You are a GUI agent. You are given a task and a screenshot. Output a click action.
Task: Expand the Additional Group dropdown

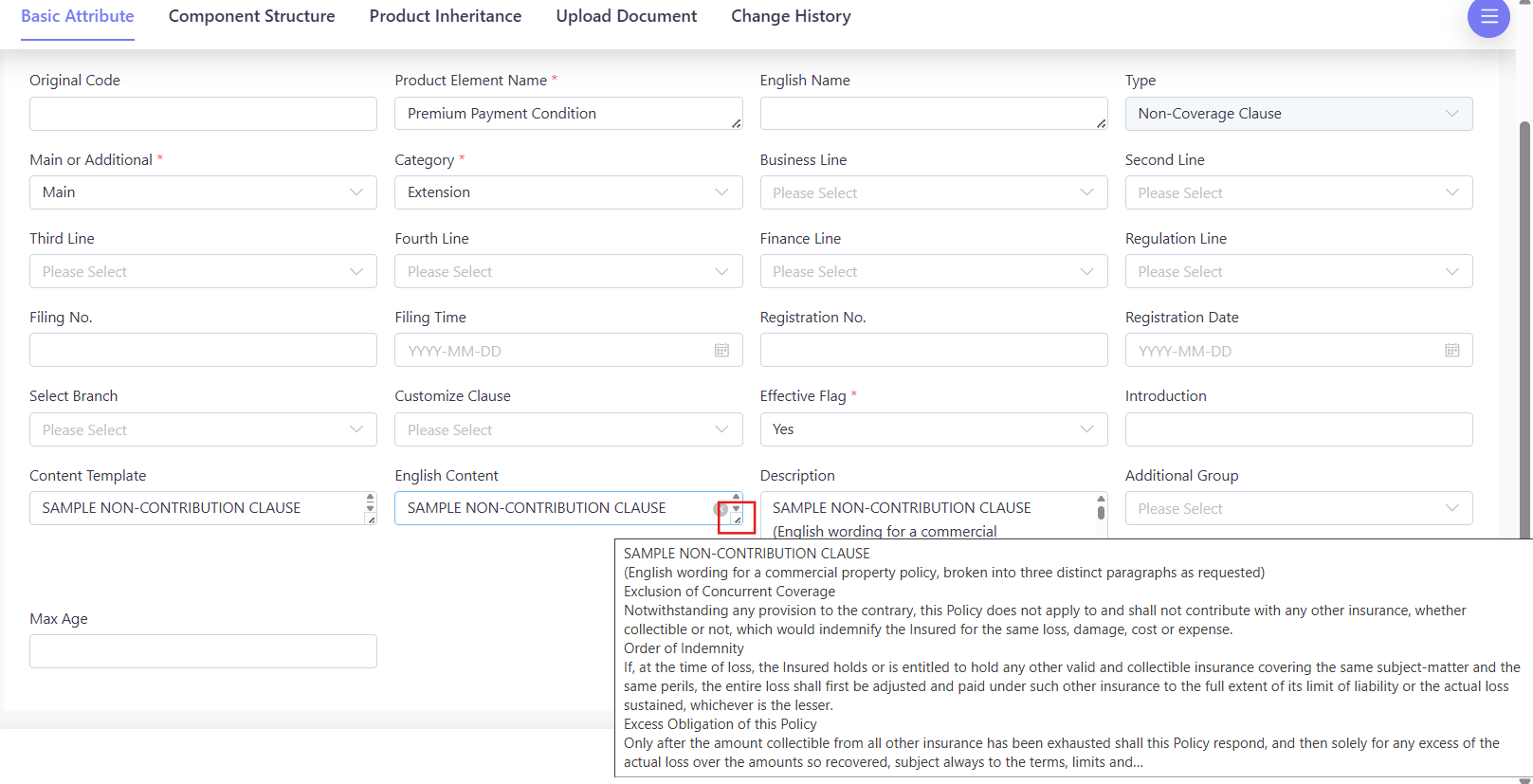(x=1298, y=509)
